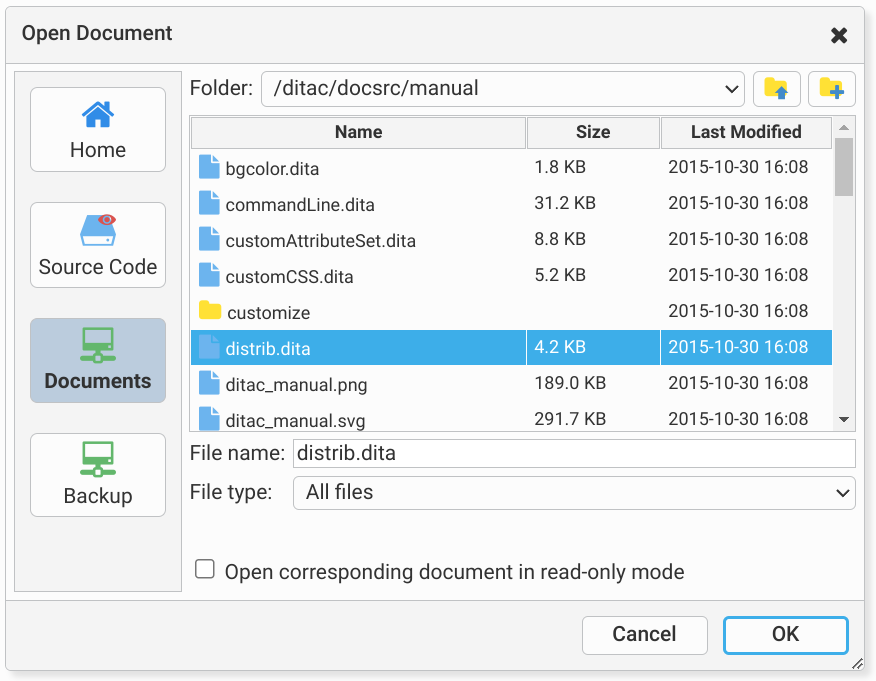Click the 1.8 KB size cell
The image size is (876, 681).
pos(560,167)
